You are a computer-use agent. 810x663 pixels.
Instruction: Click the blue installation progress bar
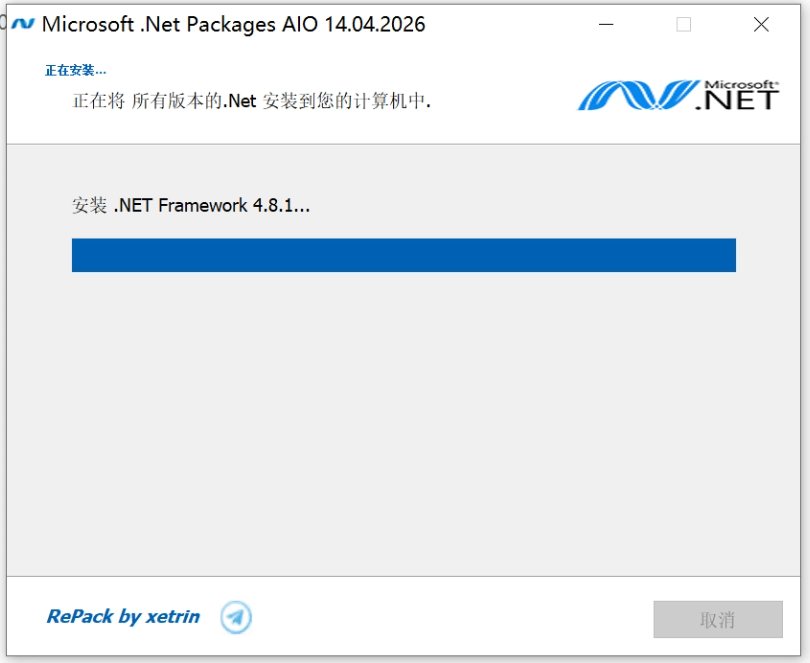403,255
